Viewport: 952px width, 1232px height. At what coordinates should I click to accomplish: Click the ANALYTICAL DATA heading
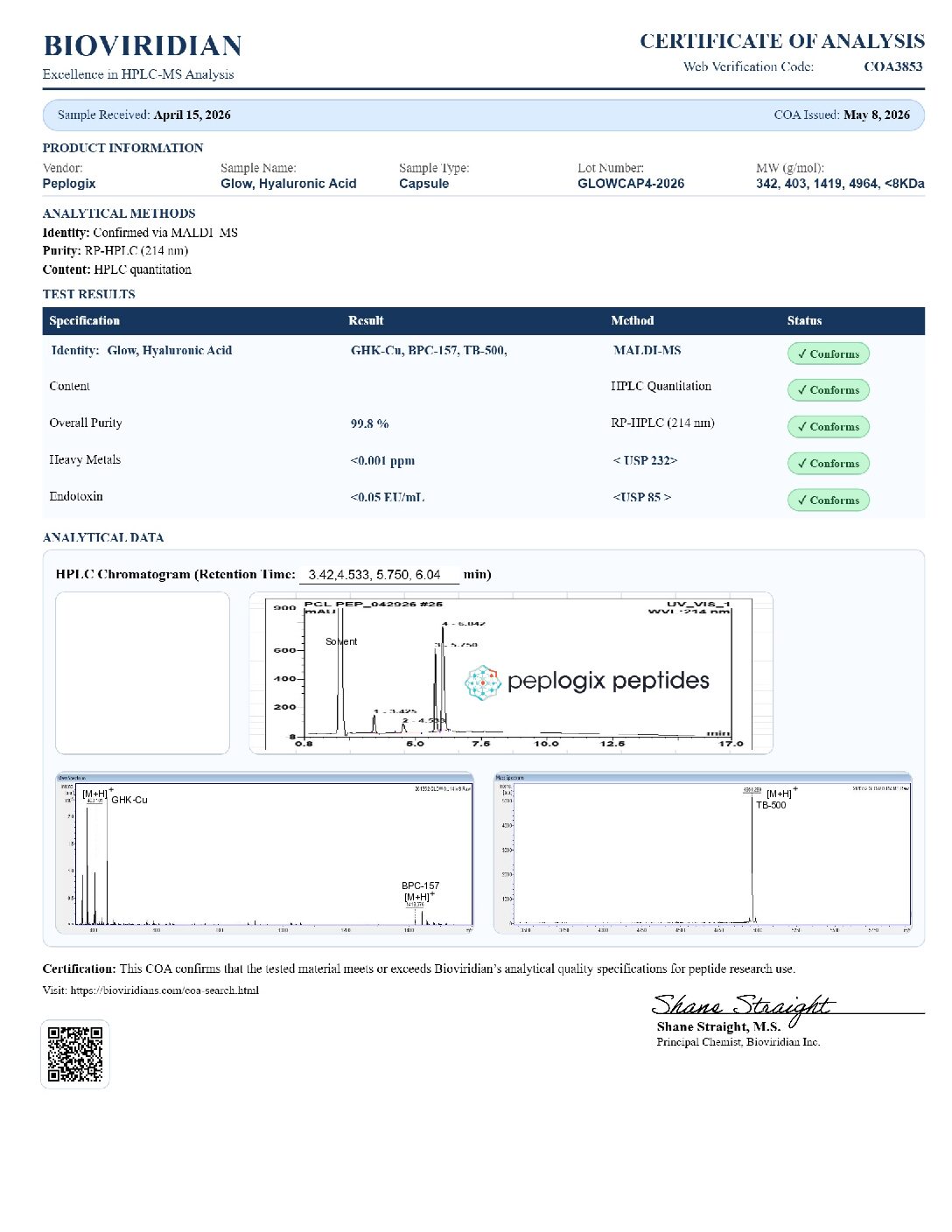coord(103,537)
